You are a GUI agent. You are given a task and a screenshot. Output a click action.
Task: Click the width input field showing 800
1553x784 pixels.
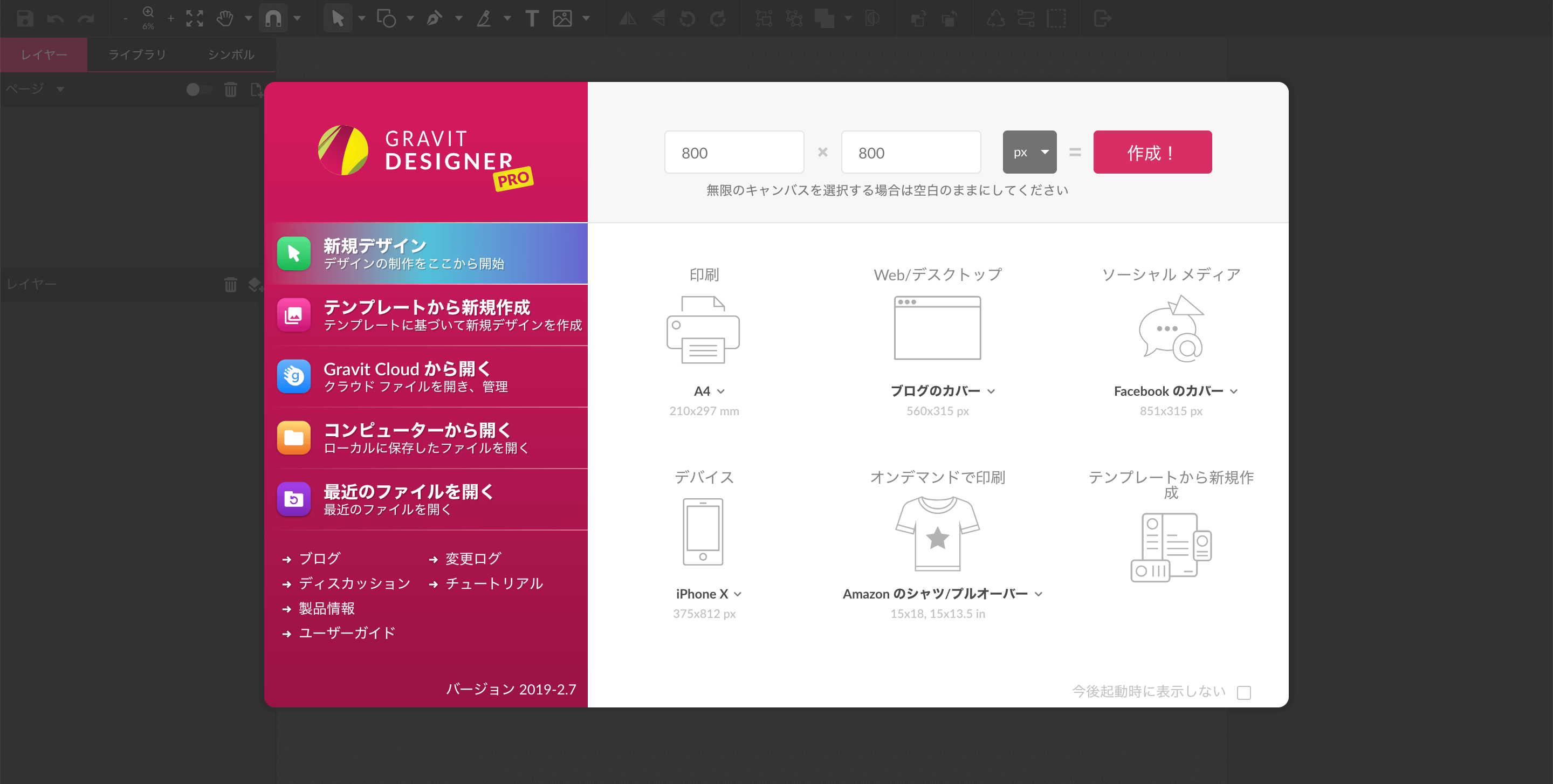pos(734,152)
